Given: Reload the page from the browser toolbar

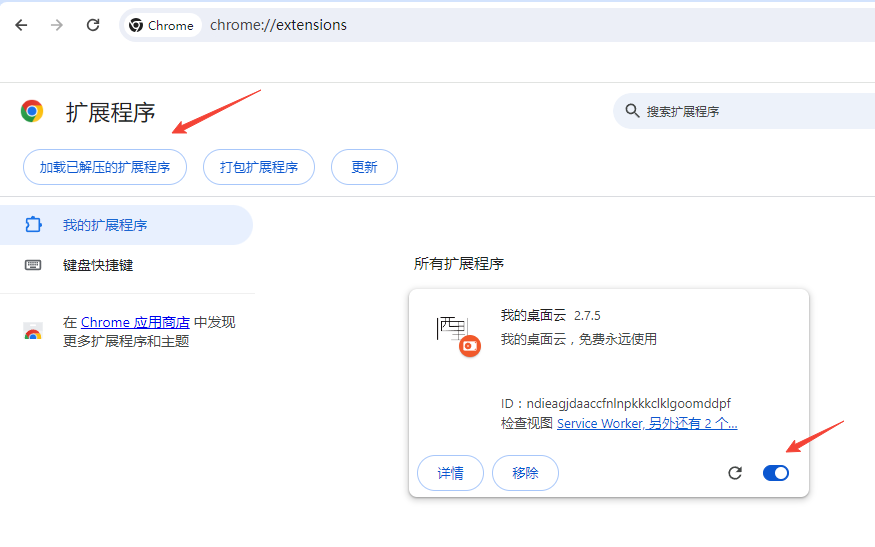Looking at the screenshot, I should pos(93,25).
